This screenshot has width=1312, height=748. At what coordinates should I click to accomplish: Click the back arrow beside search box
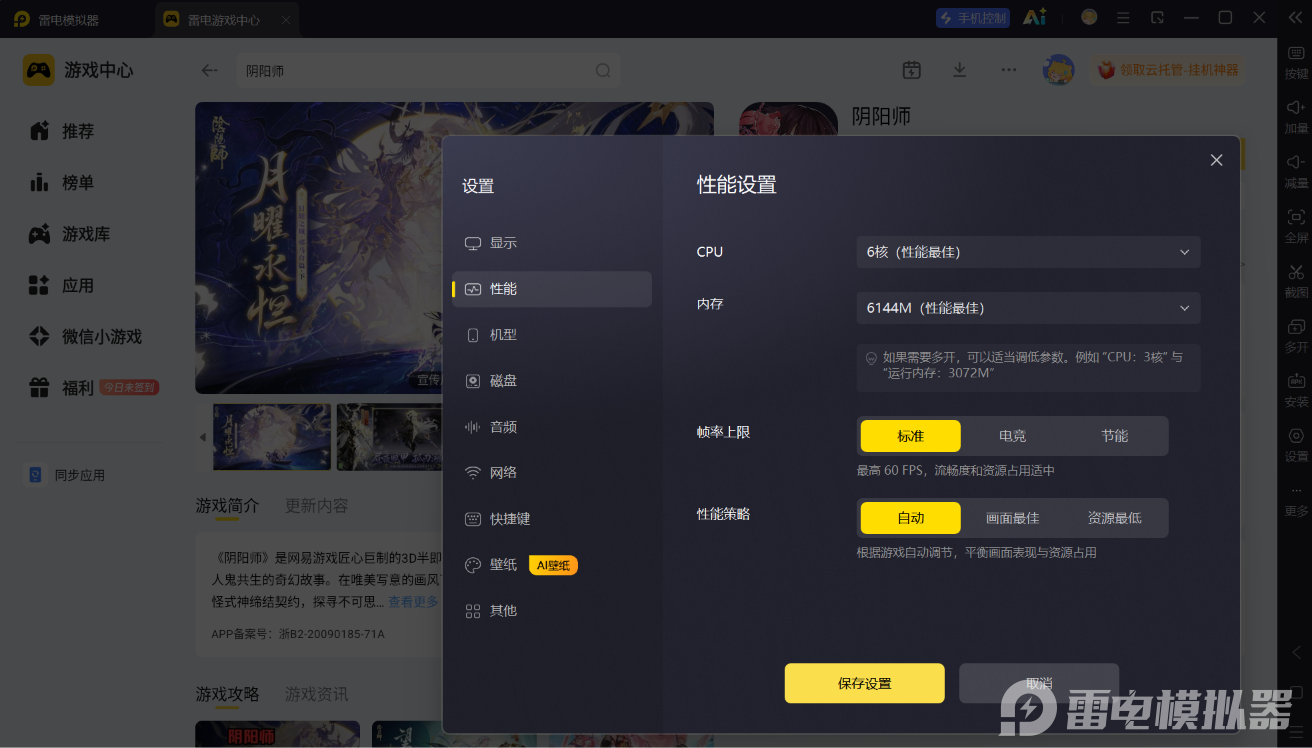click(x=209, y=70)
